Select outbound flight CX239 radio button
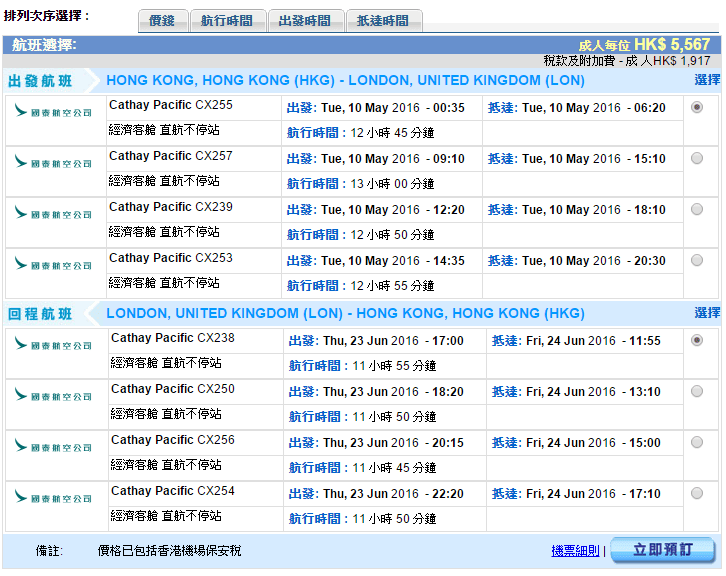 tap(697, 209)
